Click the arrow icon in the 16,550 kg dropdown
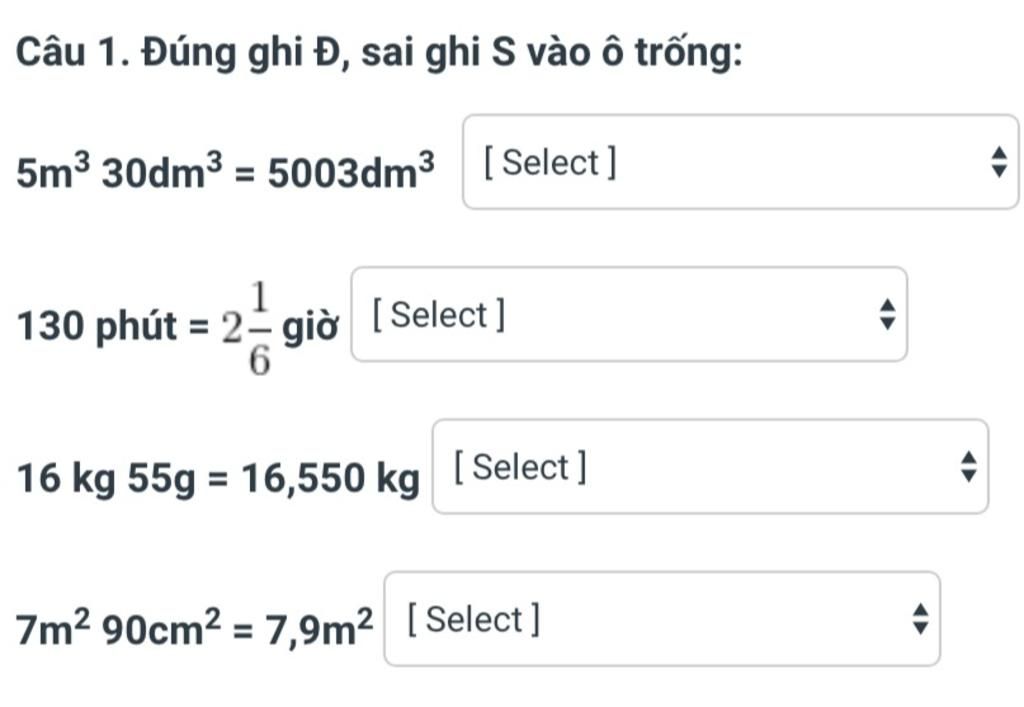 tap(968, 466)
